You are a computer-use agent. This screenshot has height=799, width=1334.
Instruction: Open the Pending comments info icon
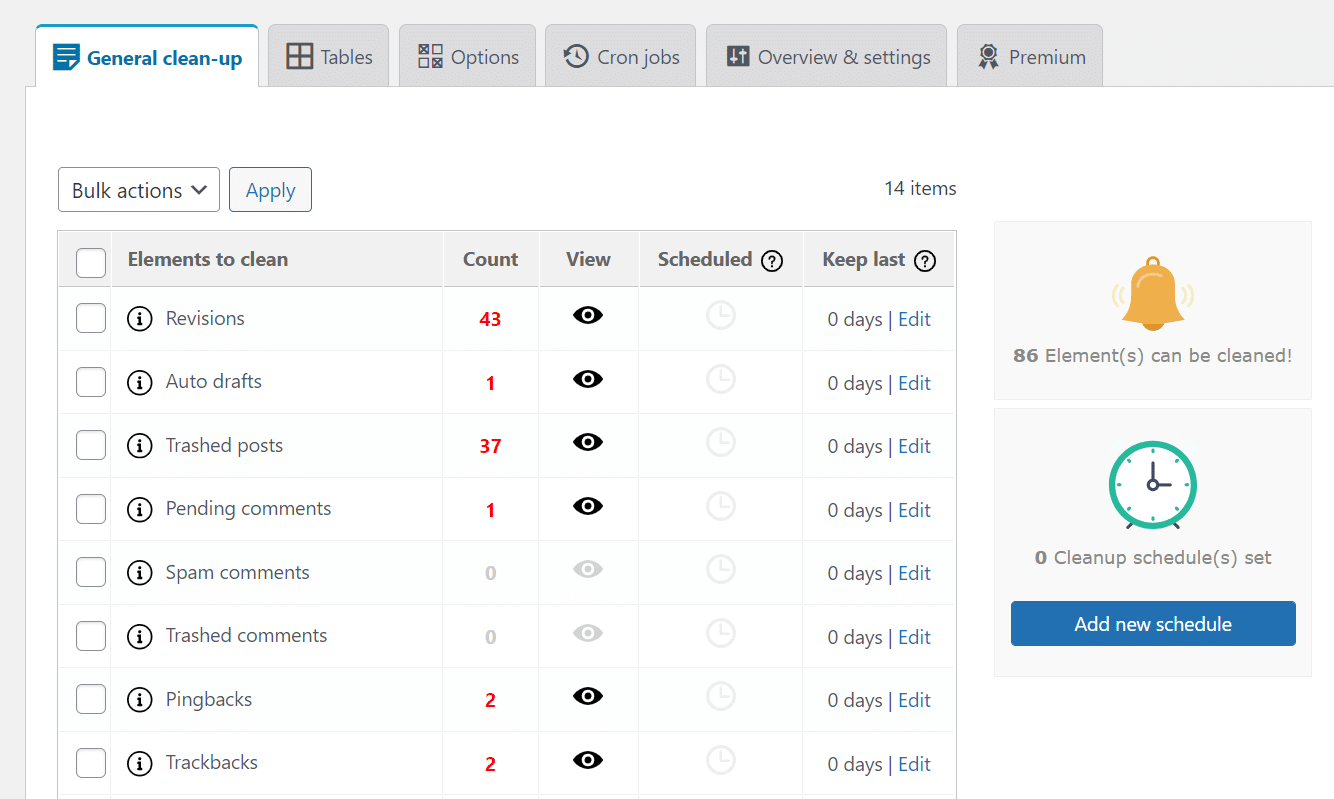point(140,508)
